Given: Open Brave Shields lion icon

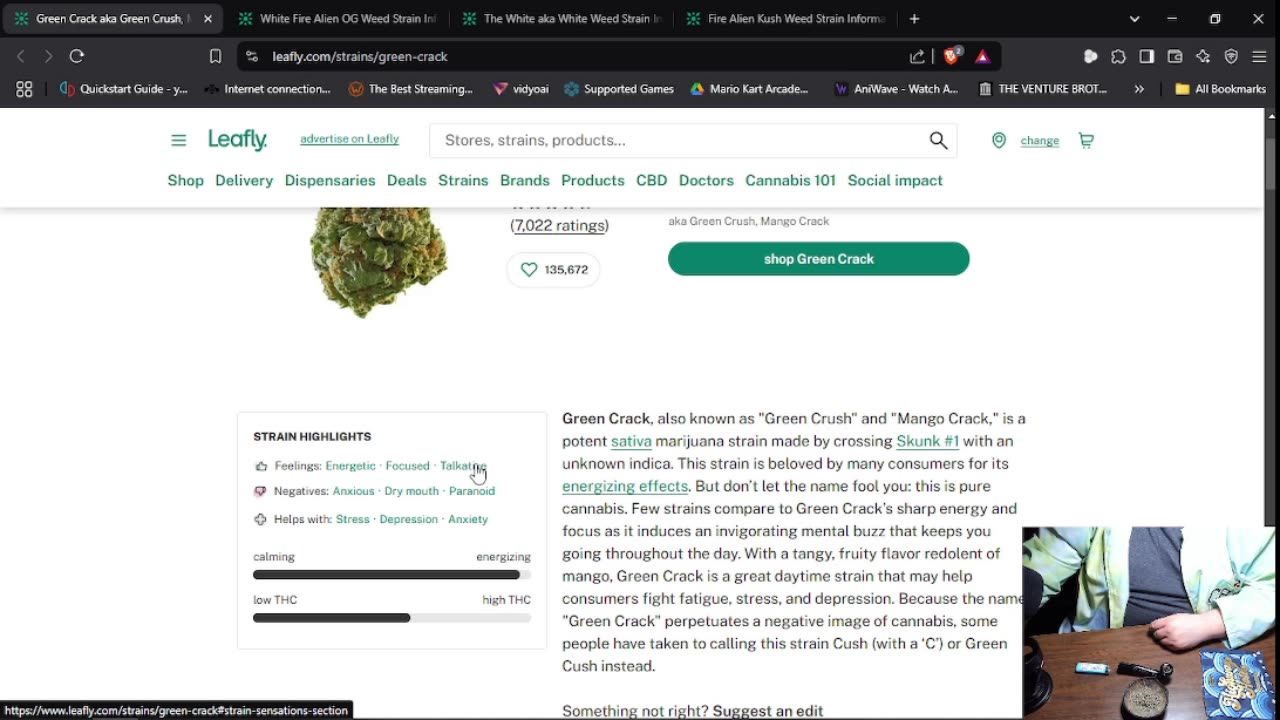Looking at the screenshot, I should 952,56.
